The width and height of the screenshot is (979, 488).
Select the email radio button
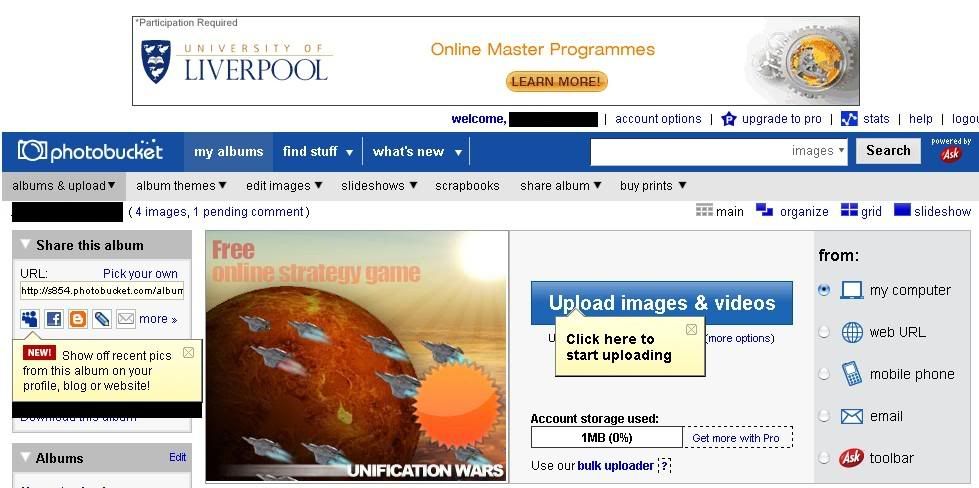[824, 416]
